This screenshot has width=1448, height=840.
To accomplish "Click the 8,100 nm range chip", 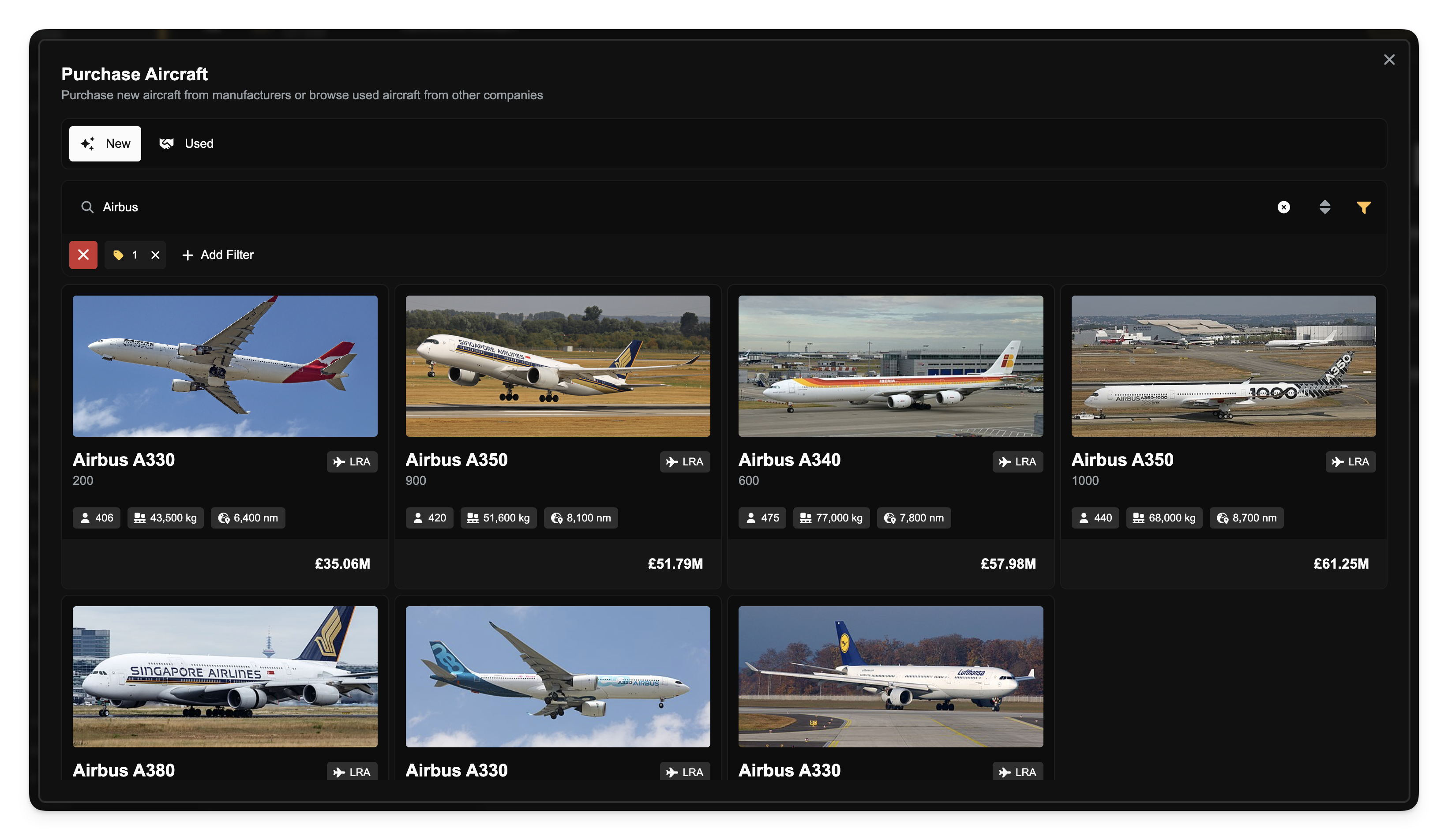I will [x=580, y=517].
